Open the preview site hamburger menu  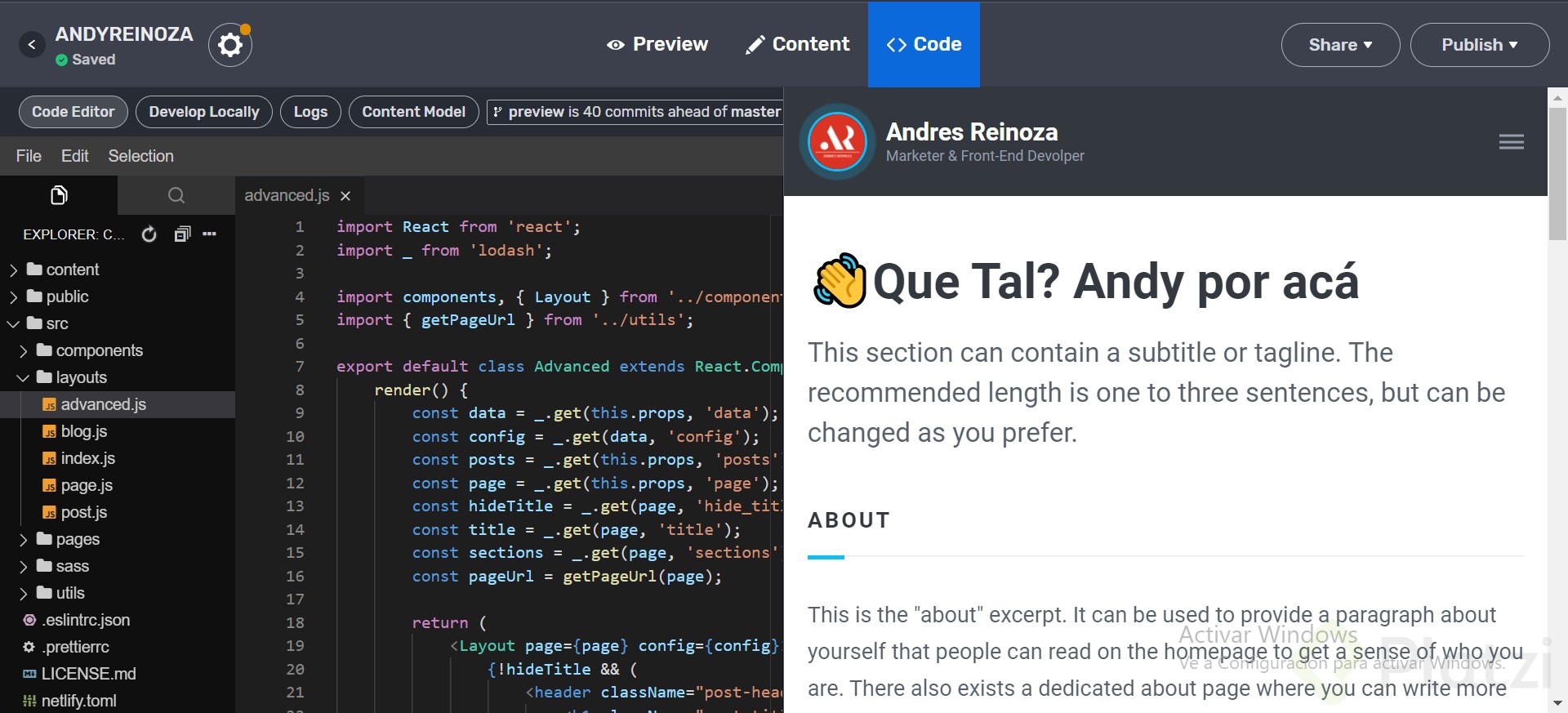1512,142
